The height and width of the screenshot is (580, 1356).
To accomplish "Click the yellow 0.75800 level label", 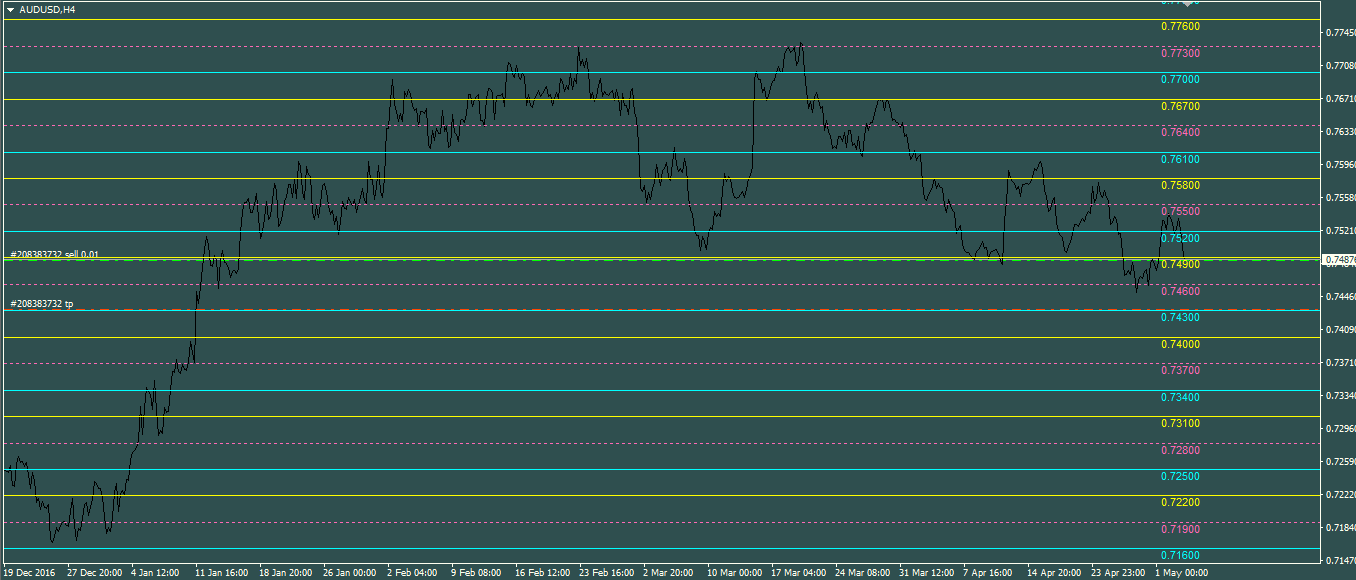I will point(1180,185).
